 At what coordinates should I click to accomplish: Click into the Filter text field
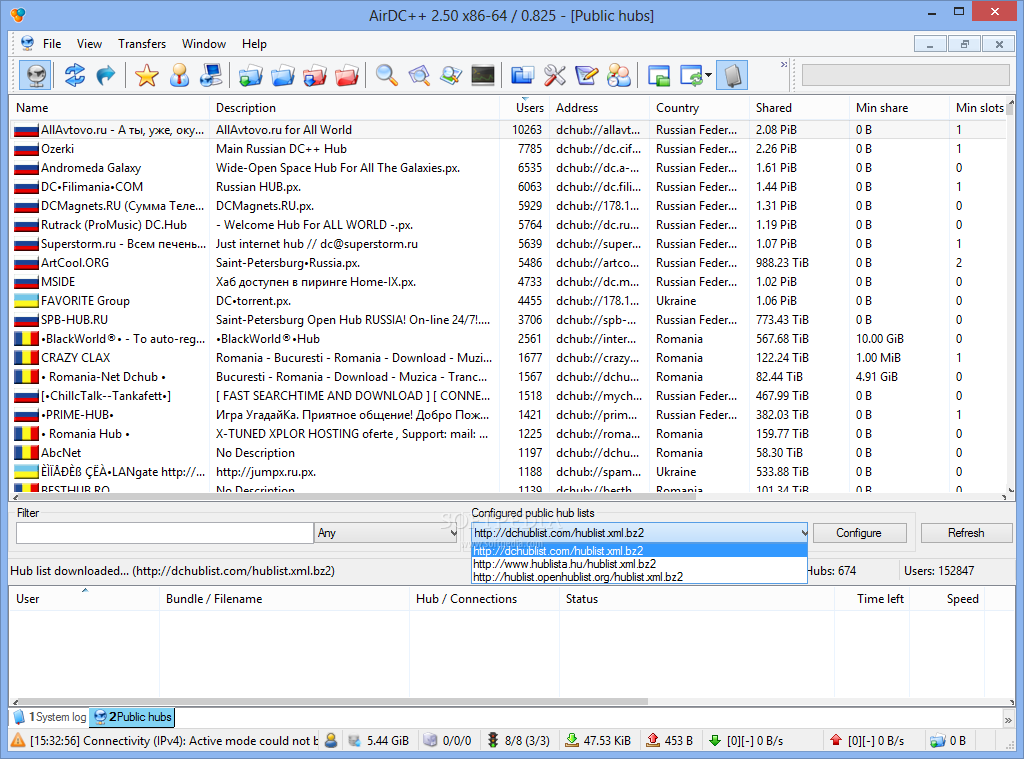[x=165, y=533]
